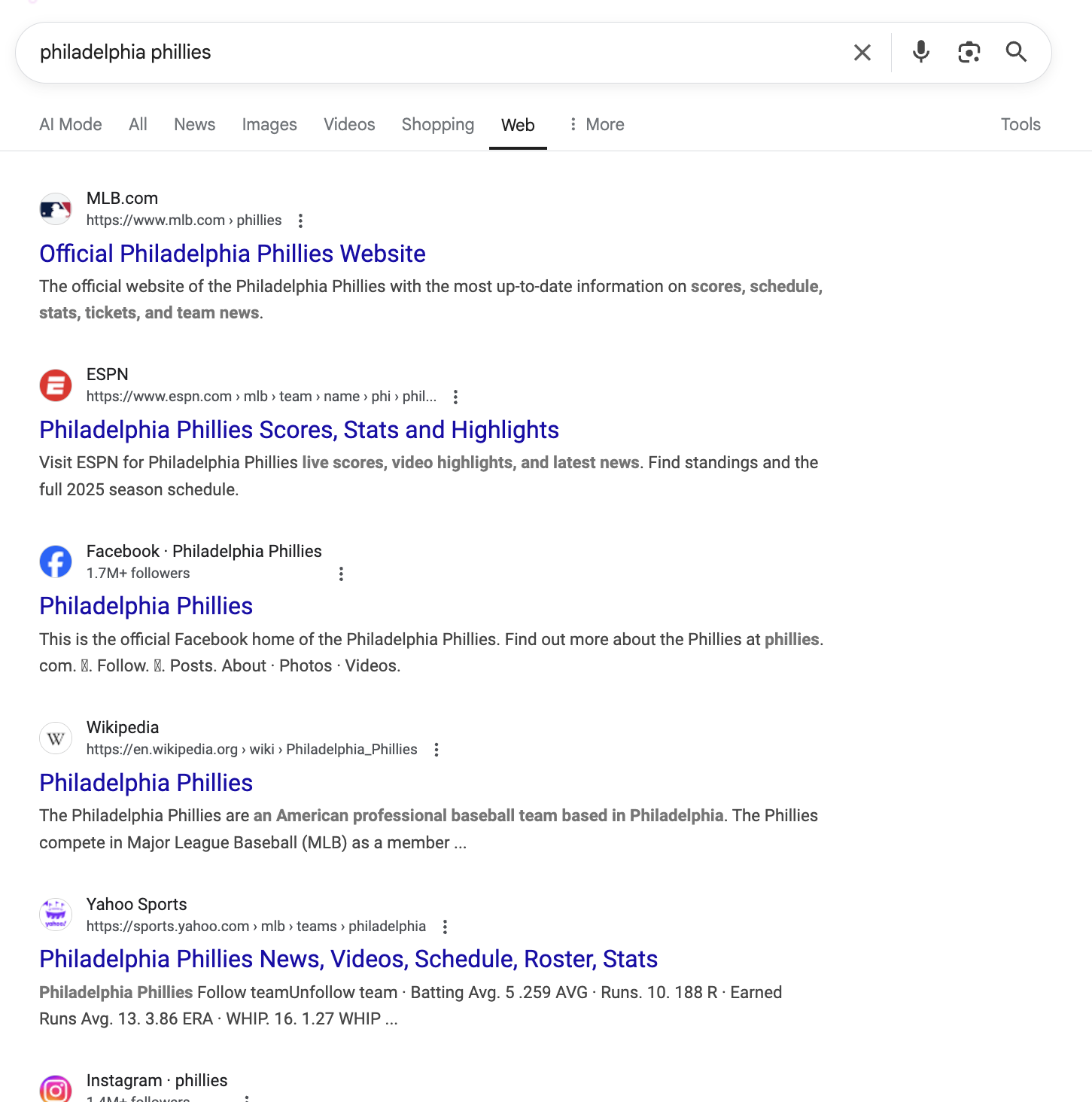The height and width of the screenshot is (1102, 1092).
Task: Open three-dot menu for MLB.com result
Action: pyautogui.click(x=300, y=221)
